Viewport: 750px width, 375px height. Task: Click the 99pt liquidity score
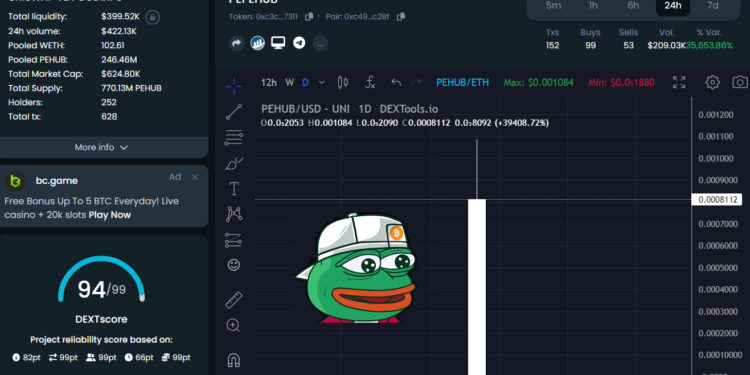[x=176, y=357]
